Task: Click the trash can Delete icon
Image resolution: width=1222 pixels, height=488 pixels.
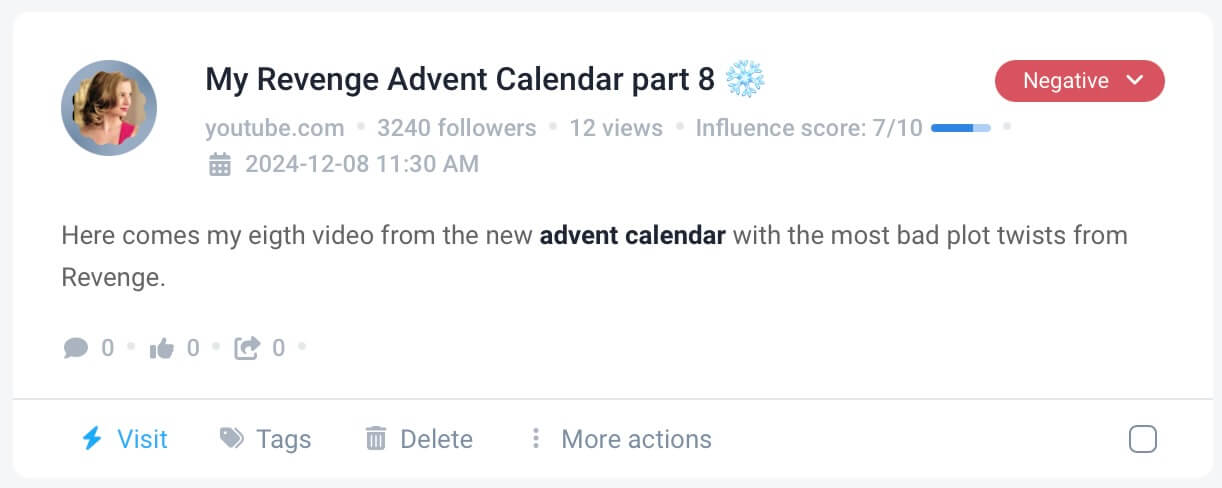Action: pos(376,439)
